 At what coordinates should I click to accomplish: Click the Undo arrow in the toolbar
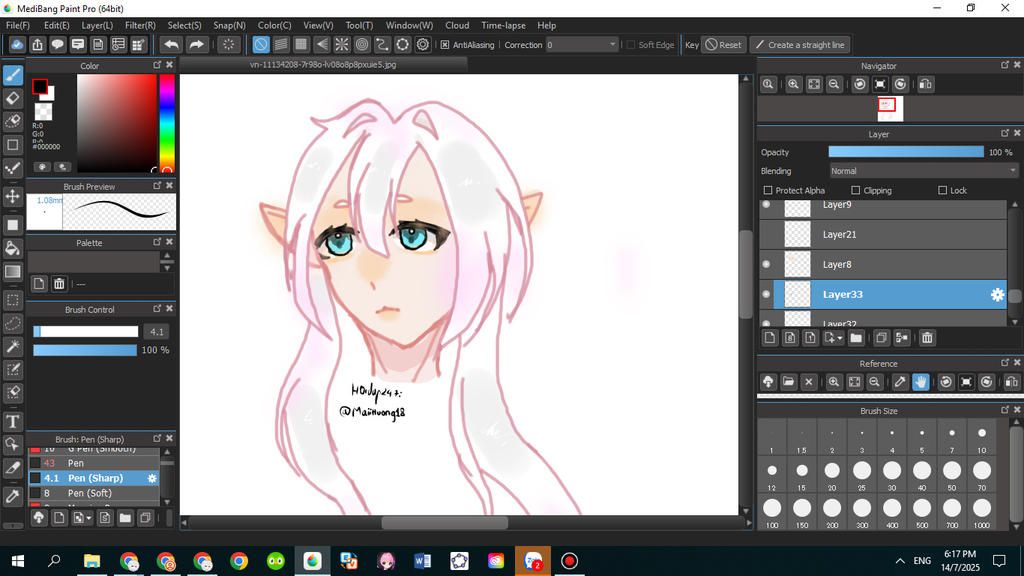click(x=171, y=45)
